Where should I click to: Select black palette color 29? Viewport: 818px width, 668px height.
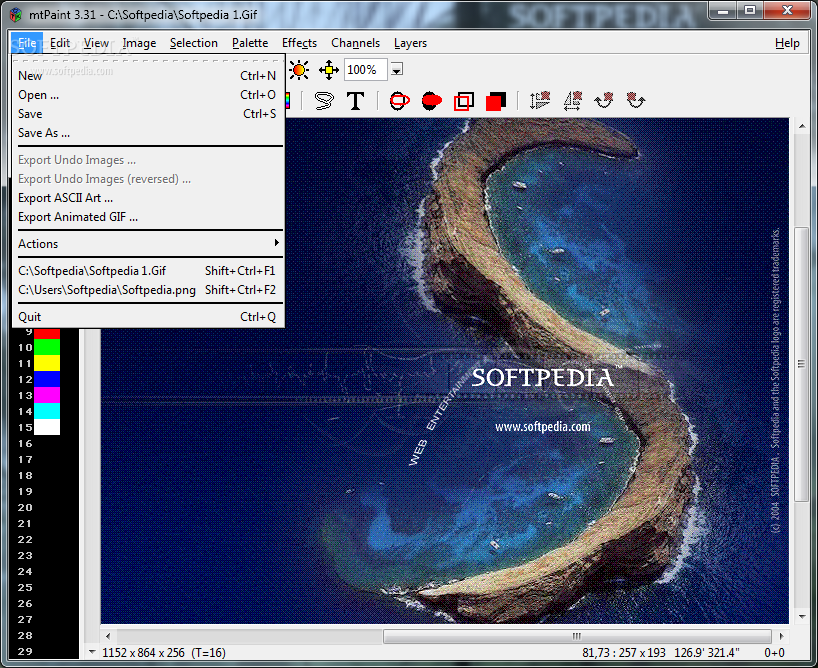point(47,651)
